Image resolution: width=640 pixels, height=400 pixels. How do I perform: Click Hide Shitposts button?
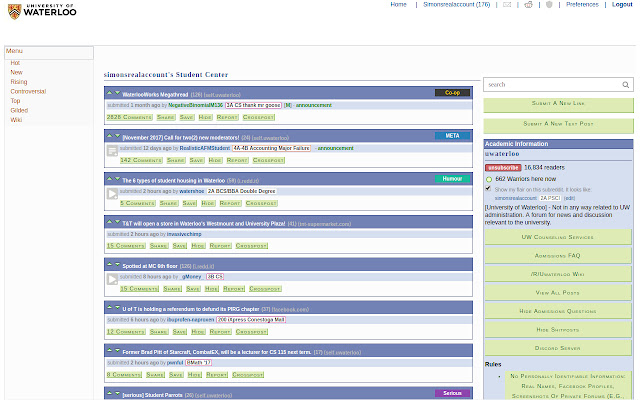pyautogui.click(x=558, y=330)
